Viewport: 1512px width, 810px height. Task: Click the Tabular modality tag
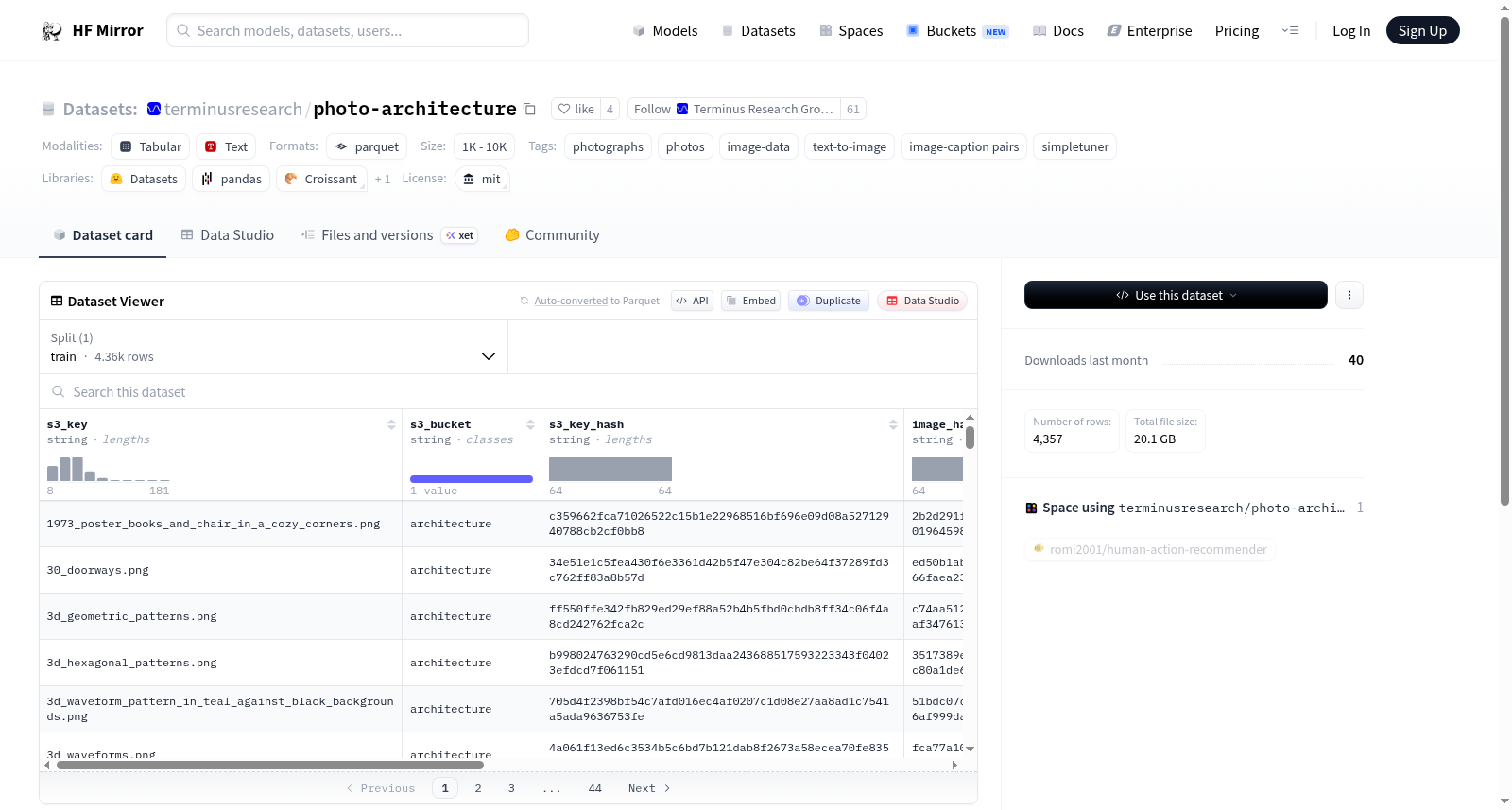click(150, 147)
